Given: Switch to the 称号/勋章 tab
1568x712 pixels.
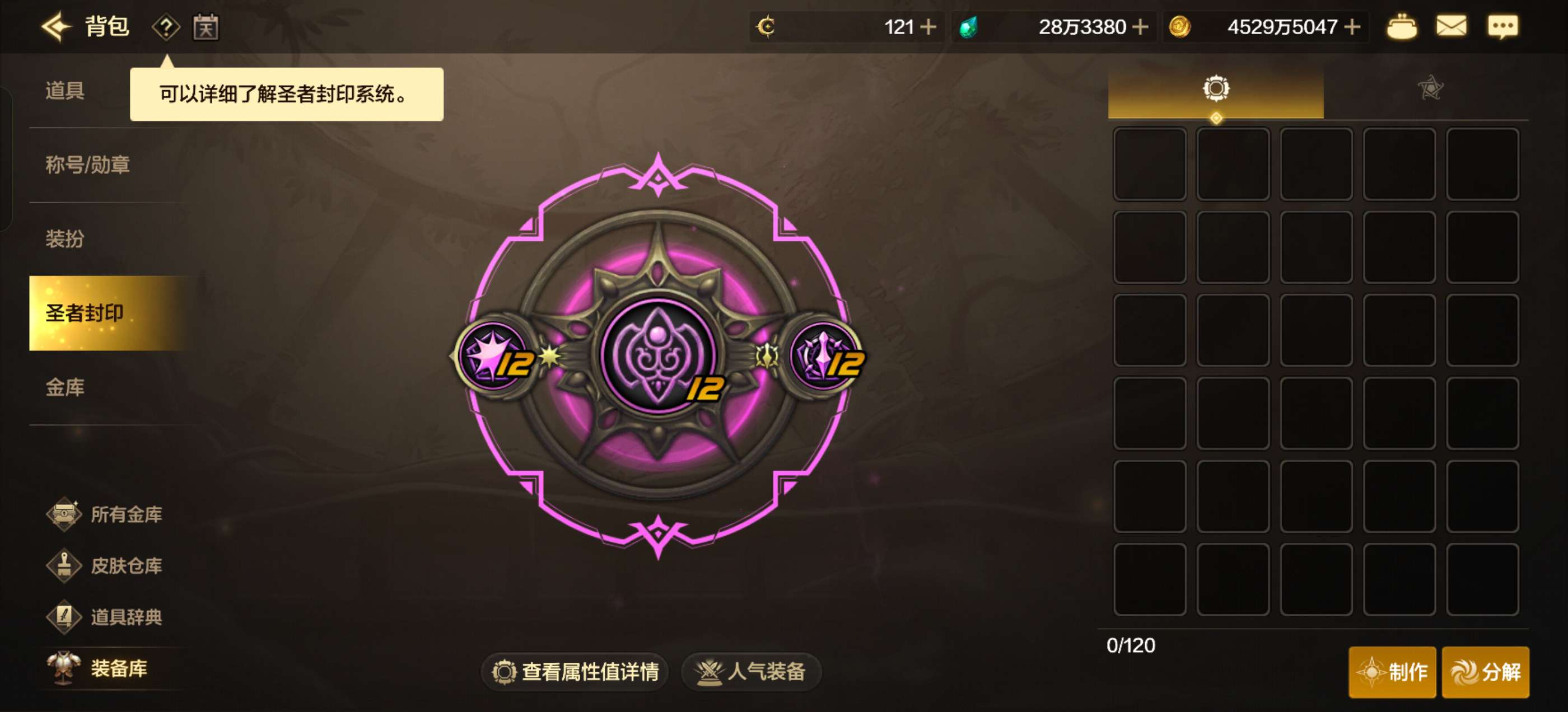Looking at the screenshot, I should pos(88,165).
